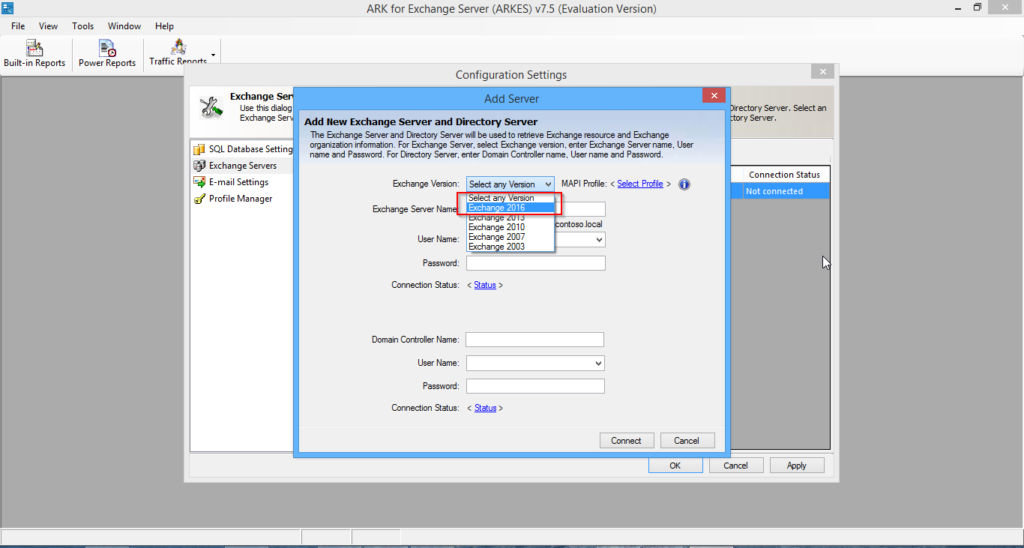Click OK in Configuration Settings

click(x=675, y=466)
